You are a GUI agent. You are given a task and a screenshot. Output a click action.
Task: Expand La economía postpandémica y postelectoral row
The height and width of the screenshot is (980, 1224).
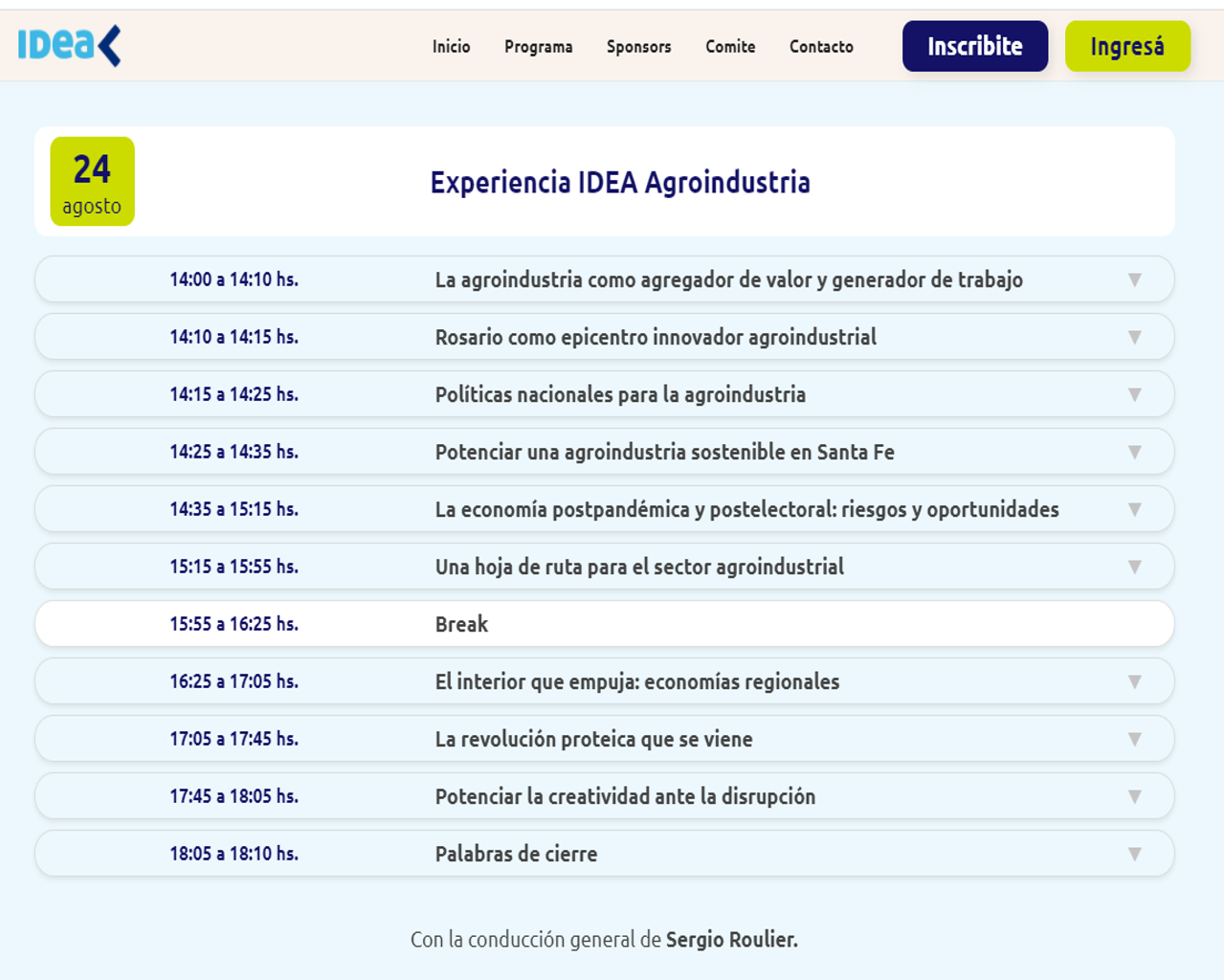(1134, 509)
